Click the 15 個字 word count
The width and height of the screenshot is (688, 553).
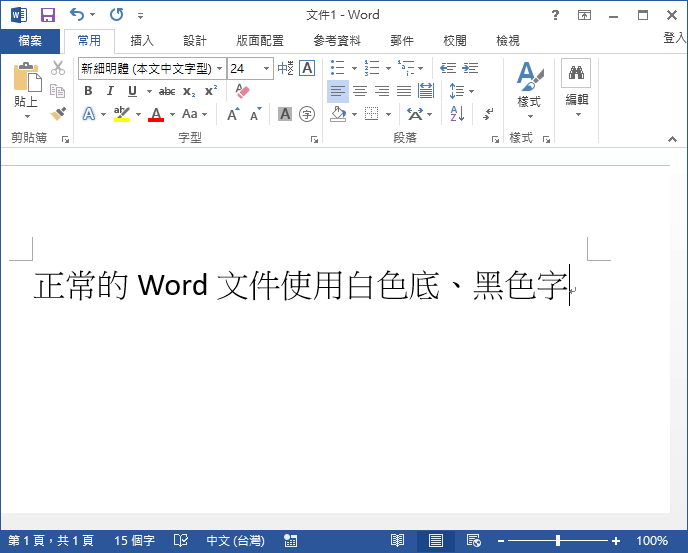[x=134, y=540]
